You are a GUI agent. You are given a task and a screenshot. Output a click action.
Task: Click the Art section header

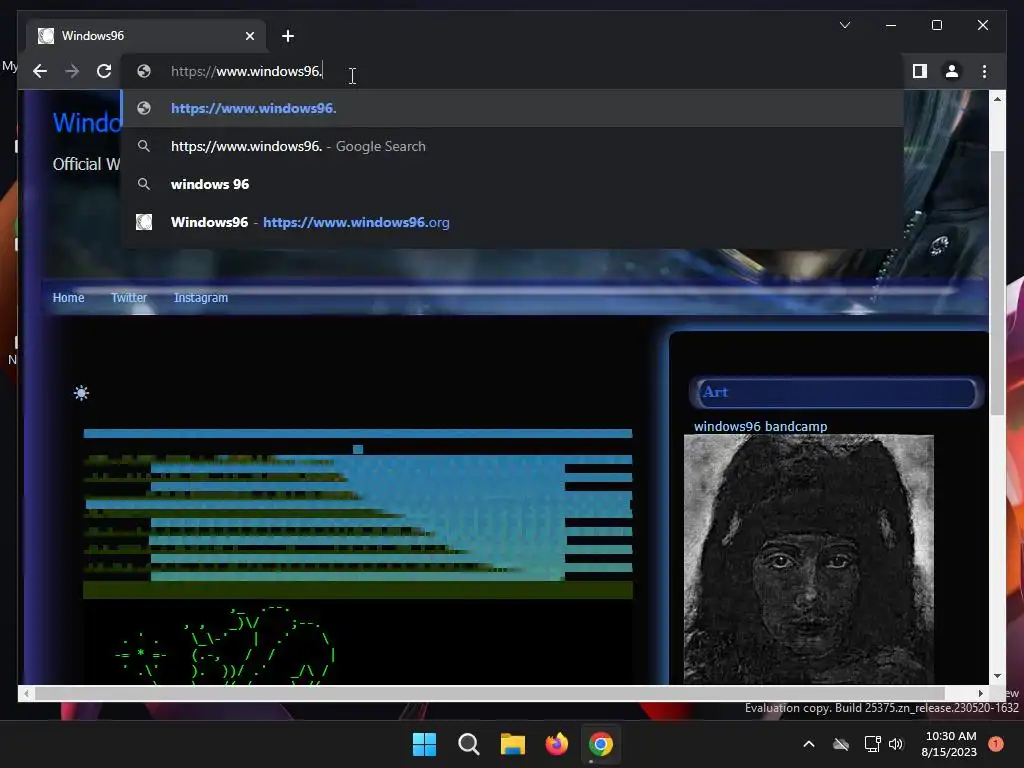click(836, 392)
